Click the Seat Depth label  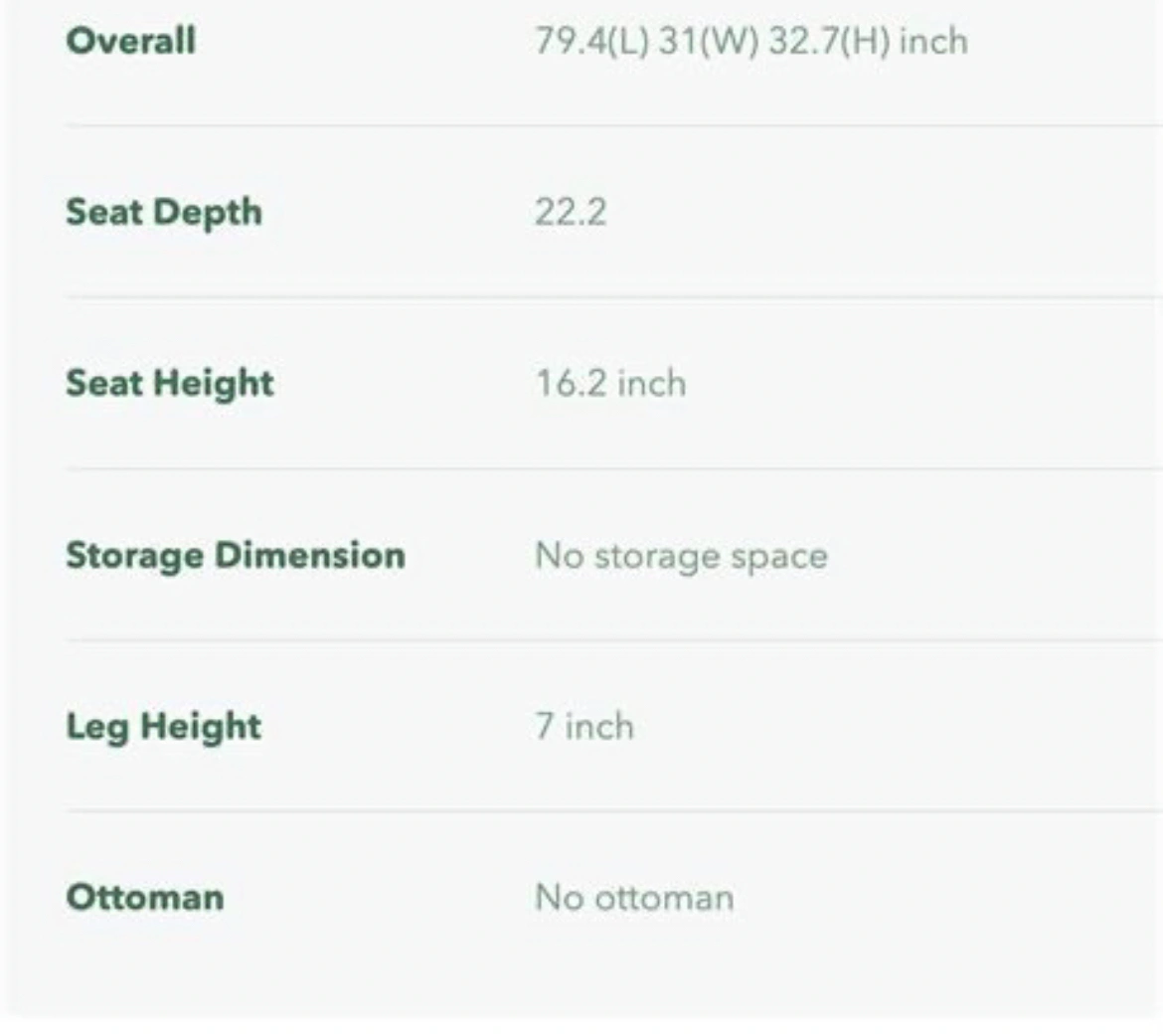[164, 212]
